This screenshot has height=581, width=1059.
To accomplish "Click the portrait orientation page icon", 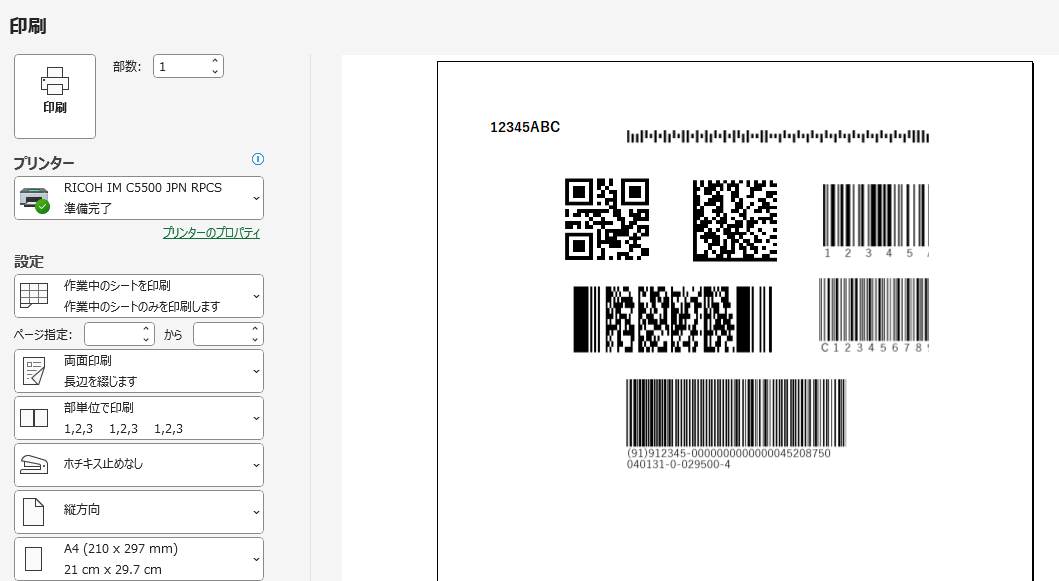I will coord(34,512).
